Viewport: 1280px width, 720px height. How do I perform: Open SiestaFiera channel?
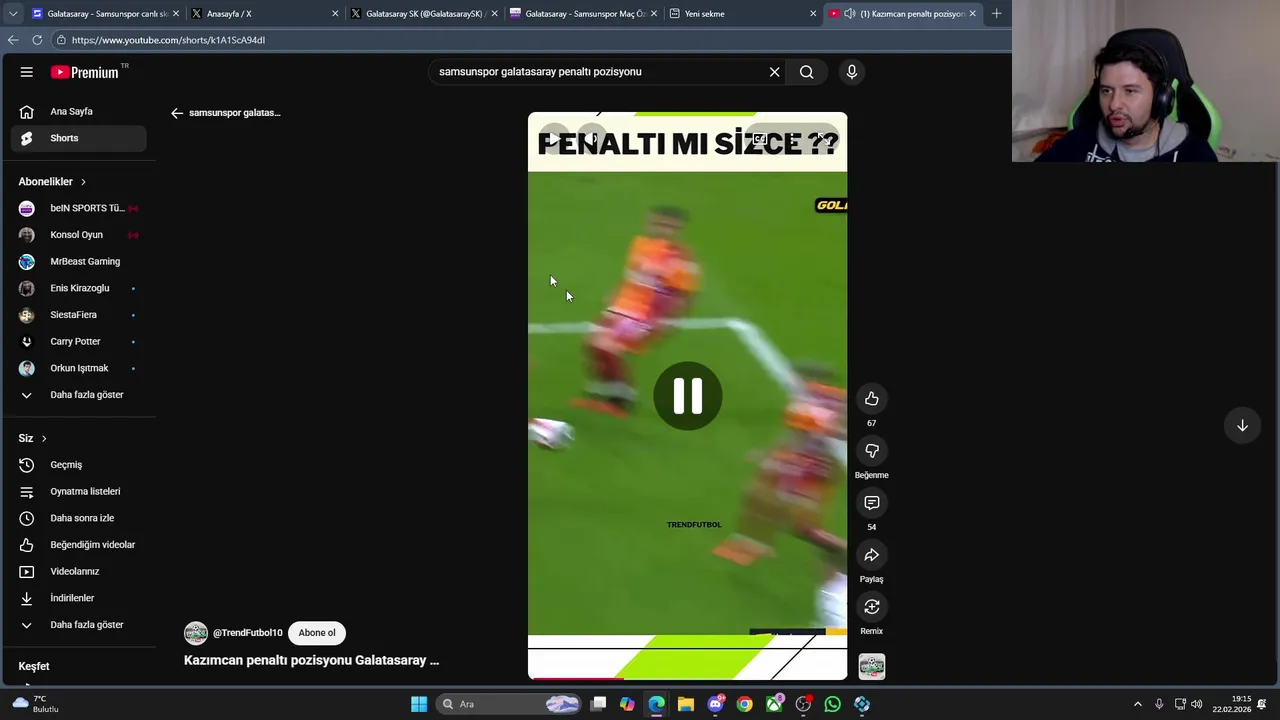78,315
